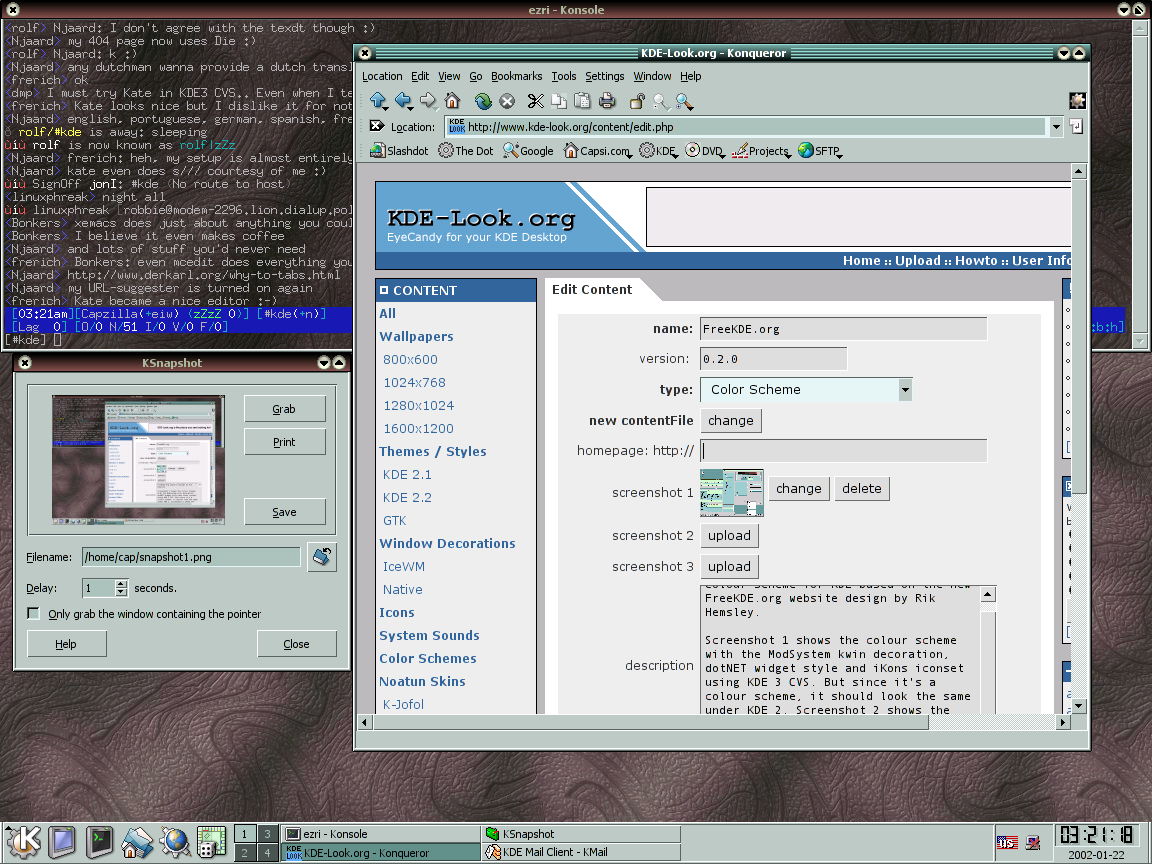Open the Location menu
The height and width of the screenshot is (864, 1152).
(x=382, y=76)
